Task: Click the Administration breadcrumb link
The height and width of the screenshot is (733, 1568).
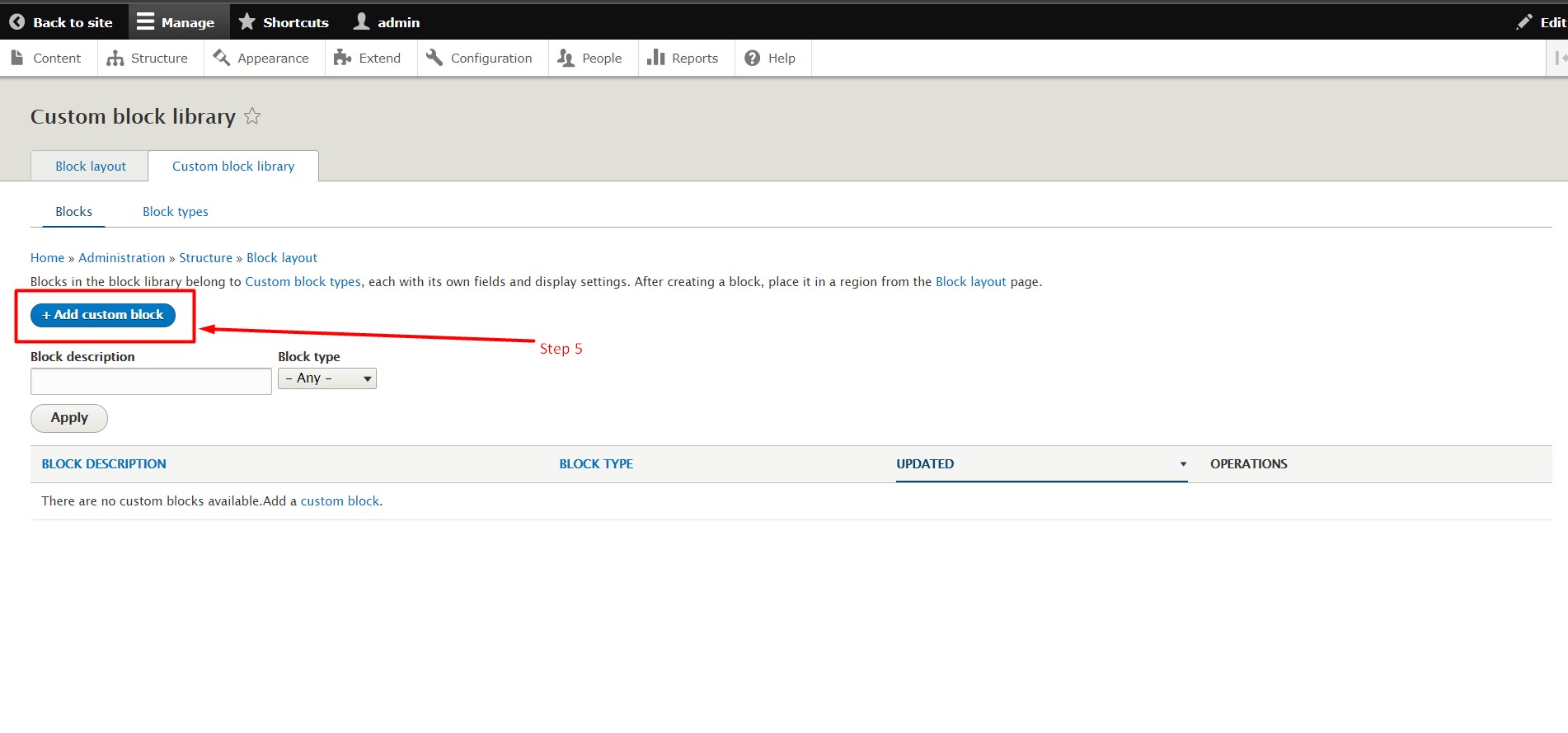Action: tap(122, 258)
